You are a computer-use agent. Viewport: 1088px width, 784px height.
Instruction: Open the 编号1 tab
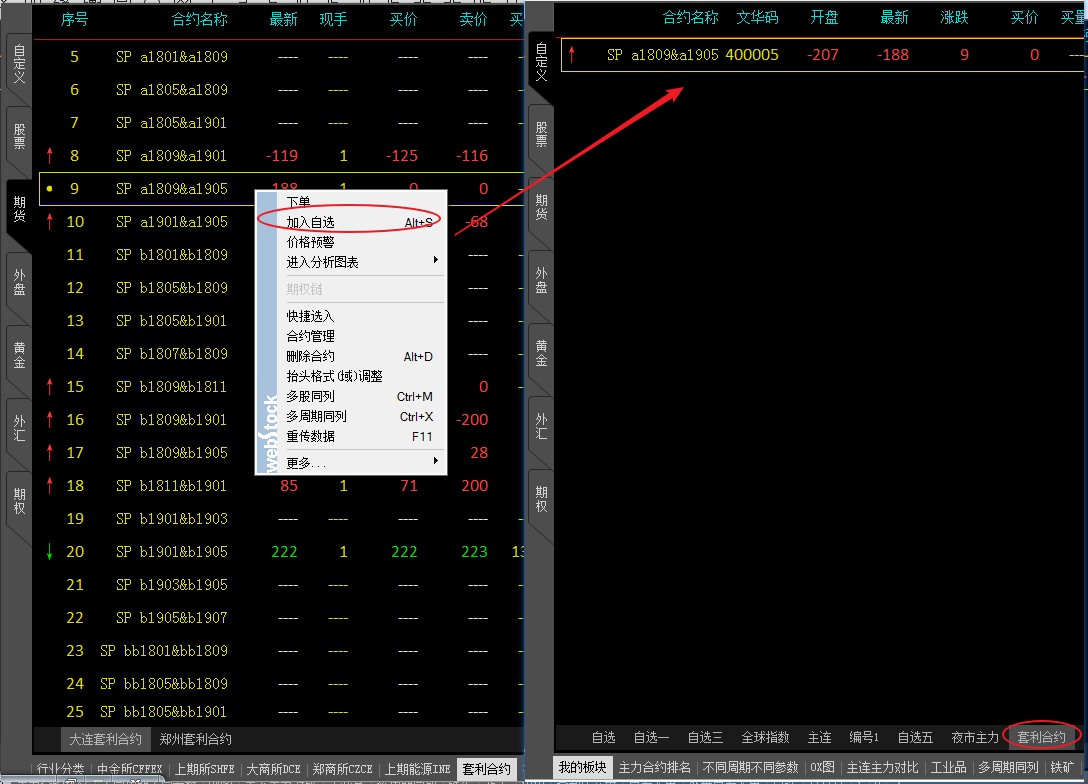(x=864, y=737)
